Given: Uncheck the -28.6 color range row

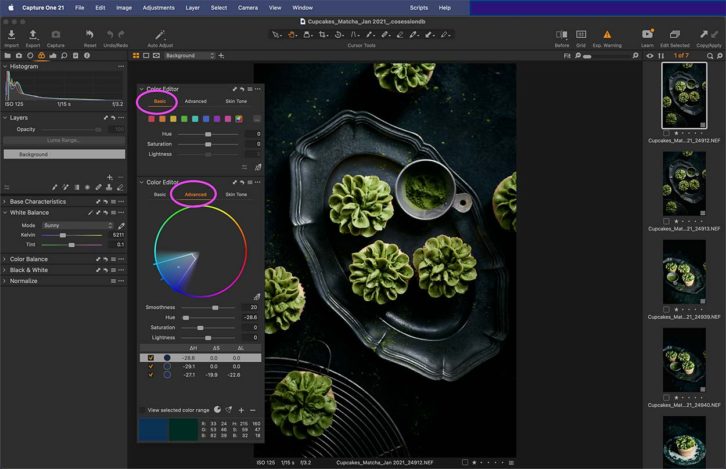Looking at the screenshot, I should point(150,358).
